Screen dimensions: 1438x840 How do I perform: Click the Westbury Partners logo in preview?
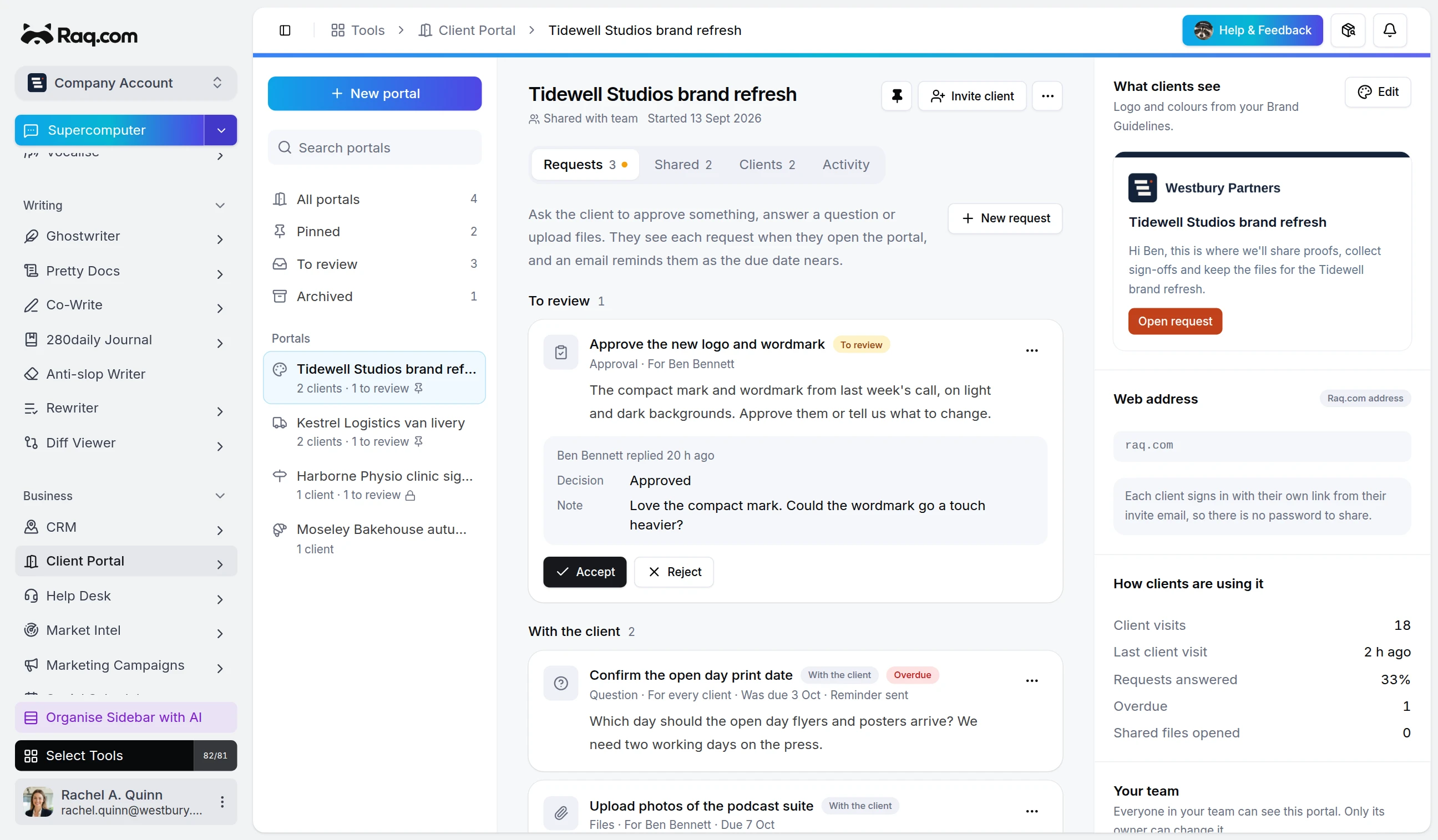point(1142,187)
